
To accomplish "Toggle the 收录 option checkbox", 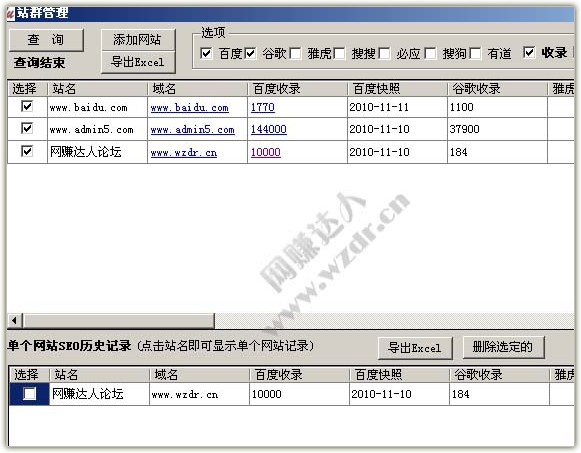I will (x=529, y=53).
